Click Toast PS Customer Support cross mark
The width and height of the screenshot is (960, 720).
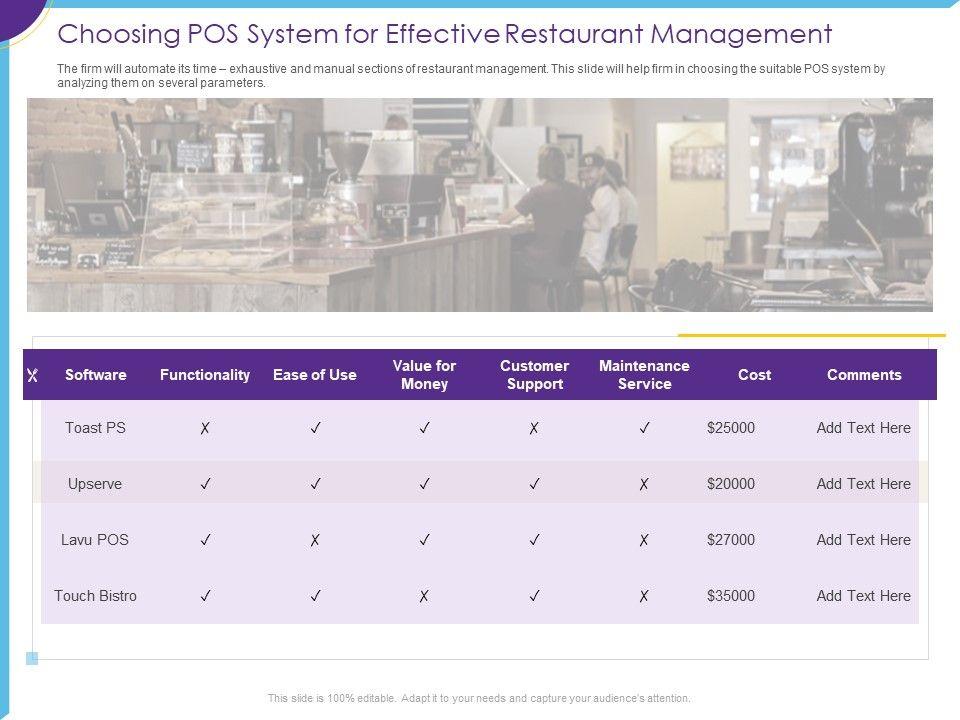click(534, 428)
